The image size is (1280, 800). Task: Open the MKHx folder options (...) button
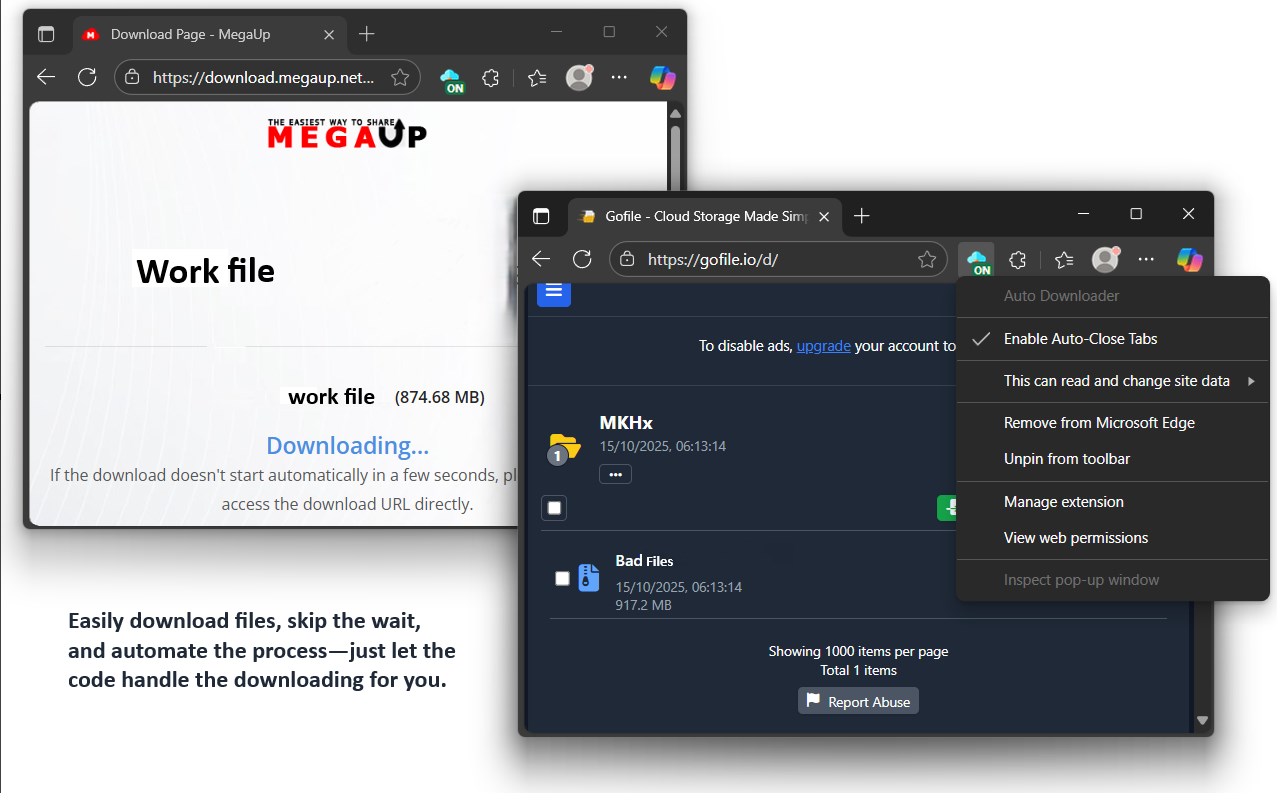point(615,474)
